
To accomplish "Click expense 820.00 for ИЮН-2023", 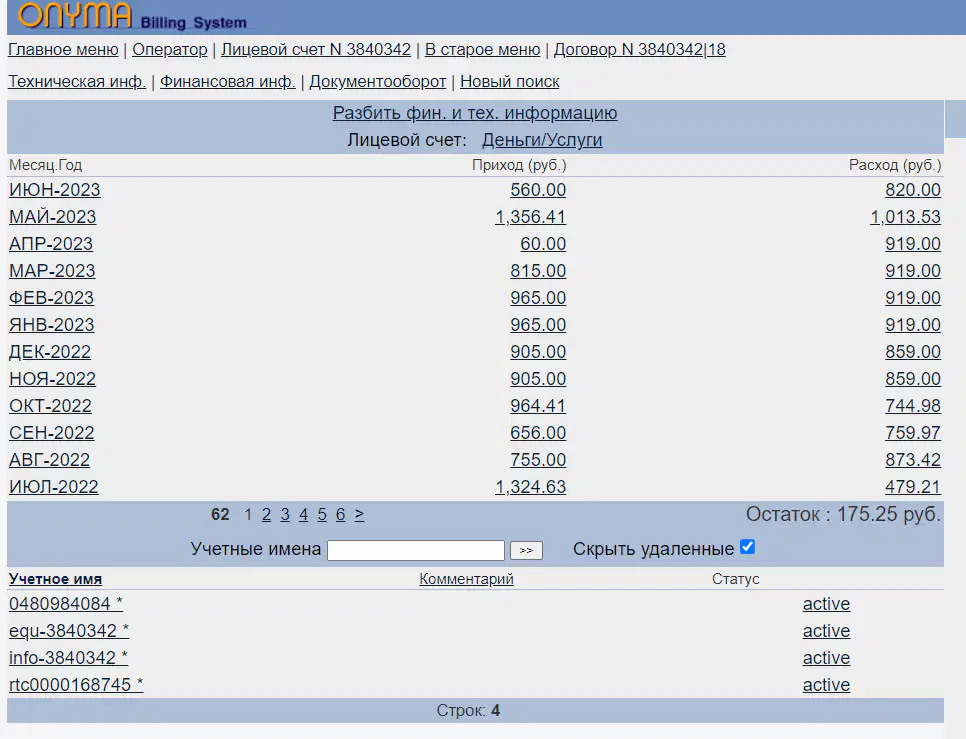I will pyautogui.click(x=913, y=190).
